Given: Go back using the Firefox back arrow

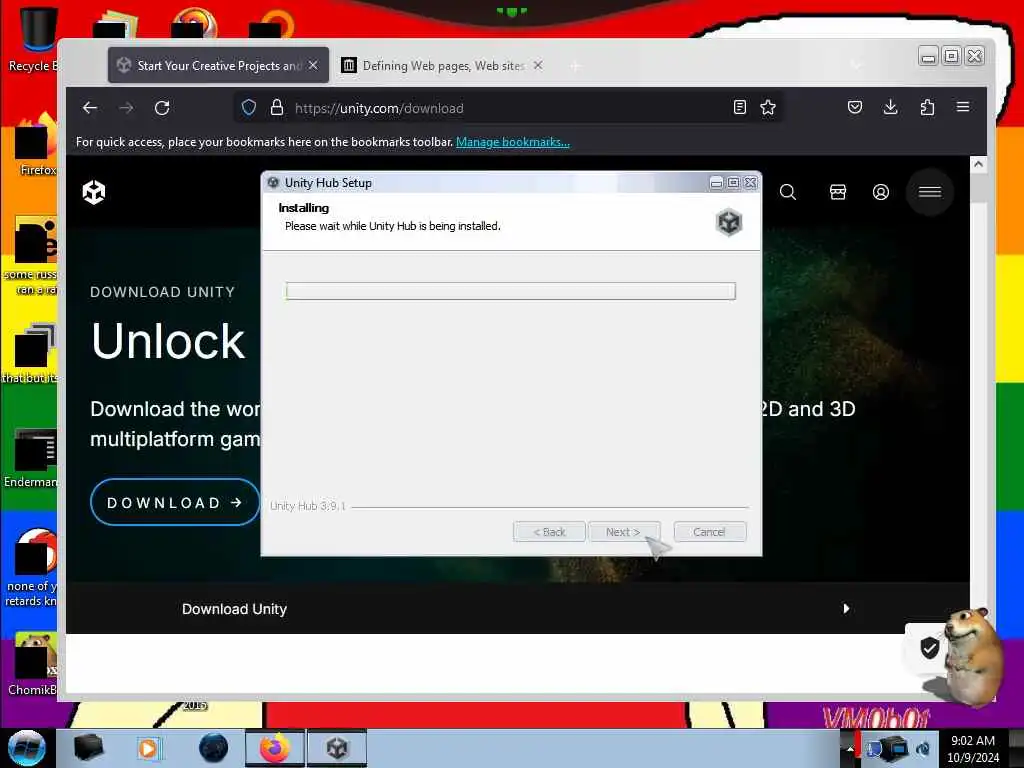Looking at the screenshot, I should 89,108.
